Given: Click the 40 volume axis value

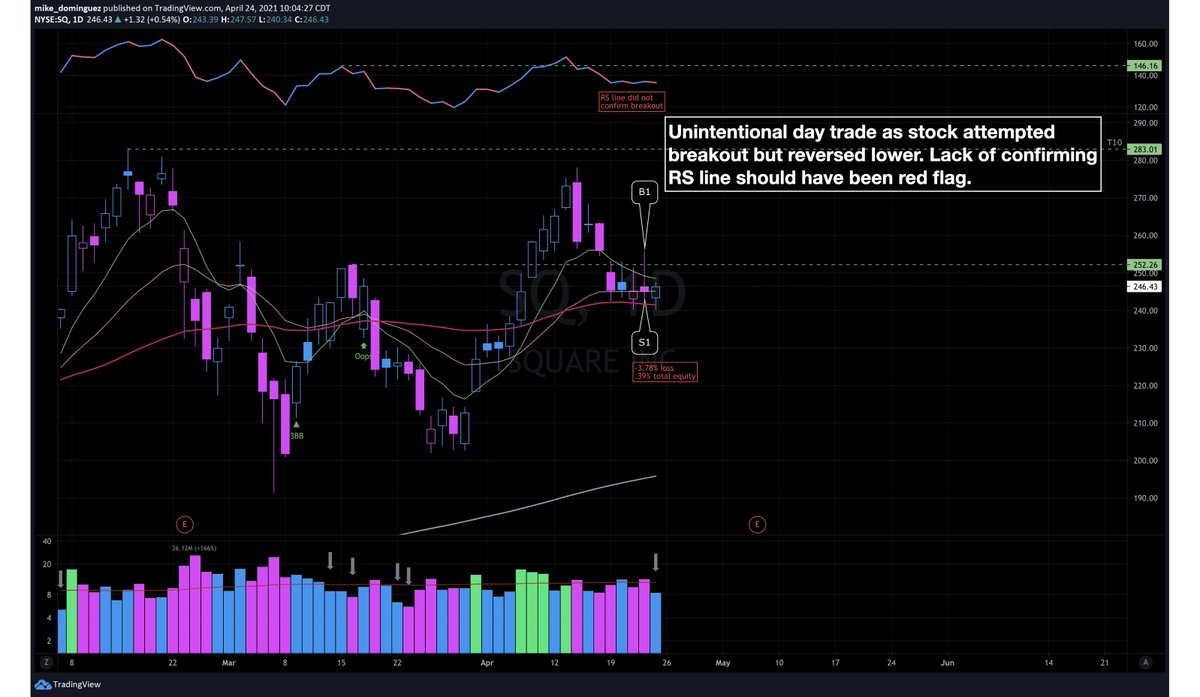Looking at the screenshot, I should 46,541.
